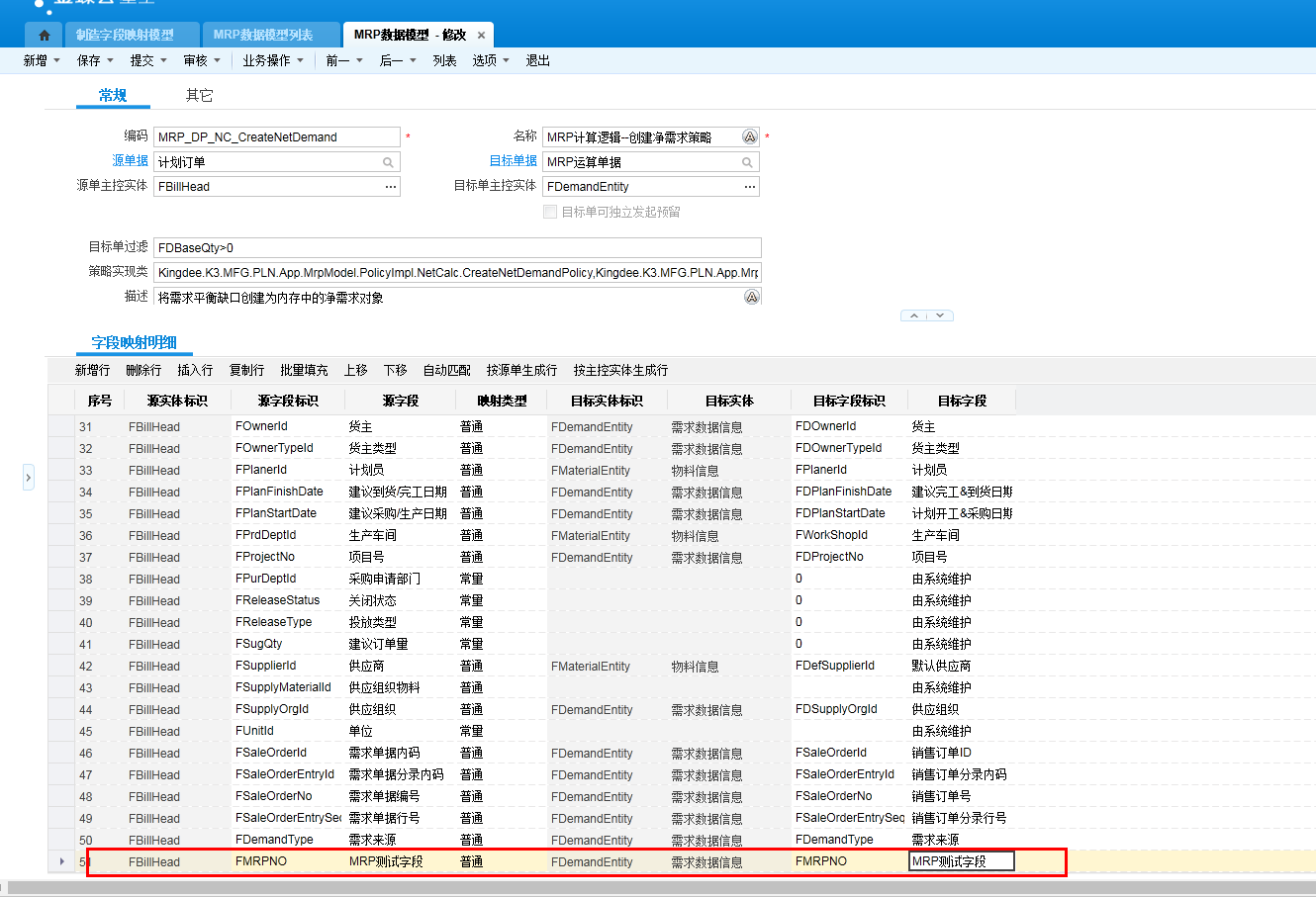The image size is (1316, 898).
Task: Click 自动匹配 in detail toolbar
Action: (446, 370)
